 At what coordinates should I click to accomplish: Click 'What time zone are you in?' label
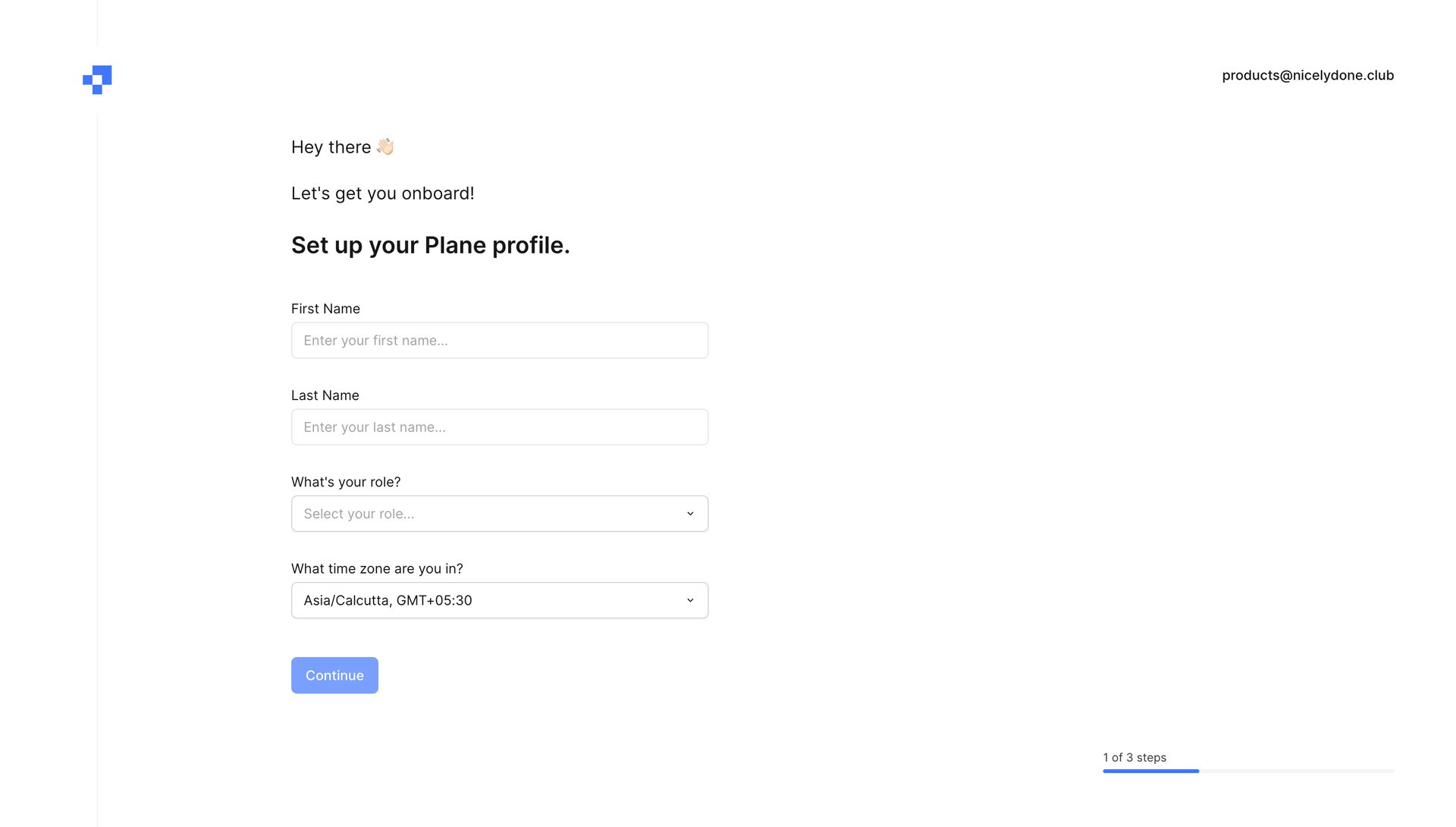377,568
